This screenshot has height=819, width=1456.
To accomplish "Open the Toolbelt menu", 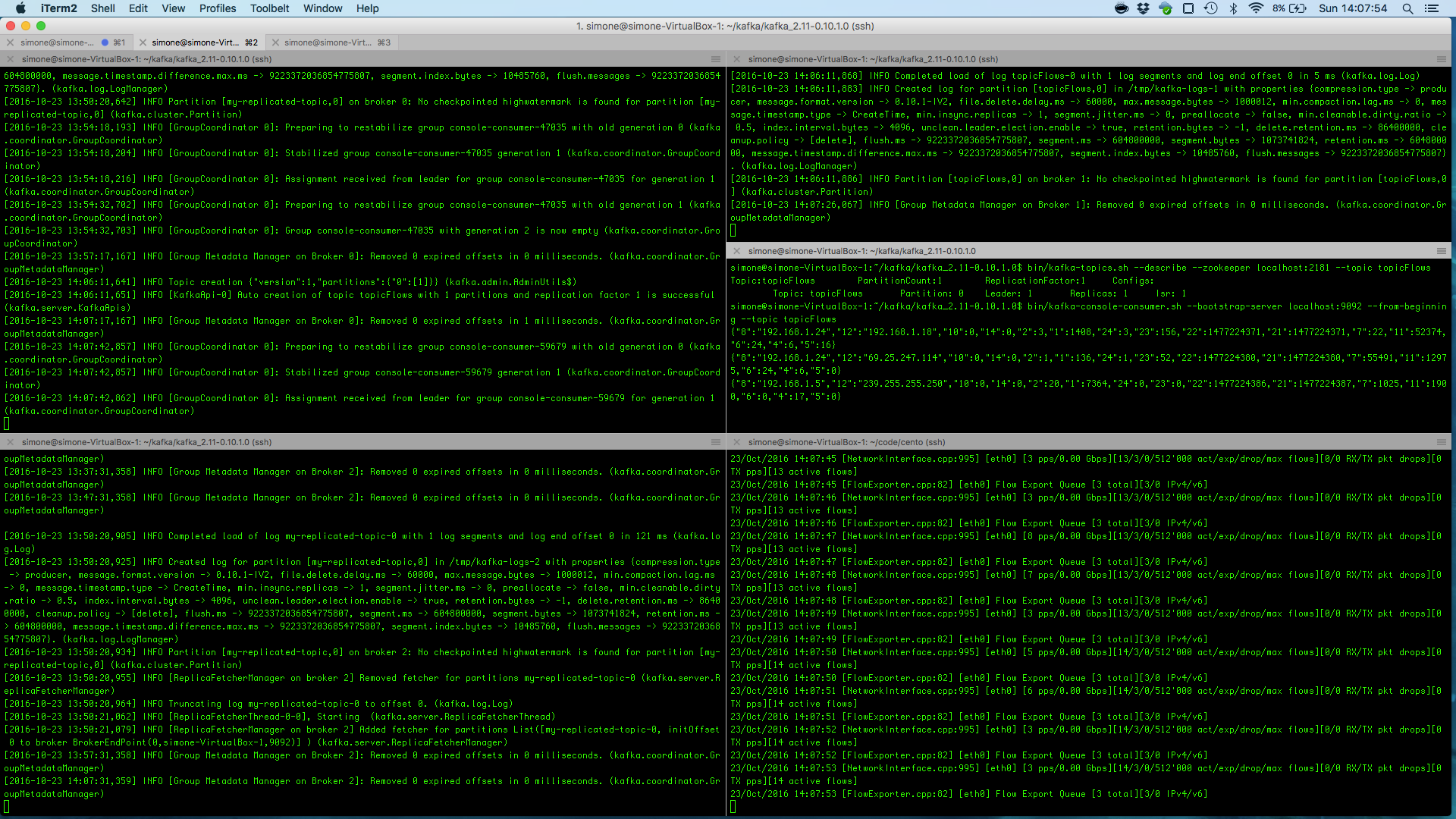I will pyautogui.click(x=270, y=8).
